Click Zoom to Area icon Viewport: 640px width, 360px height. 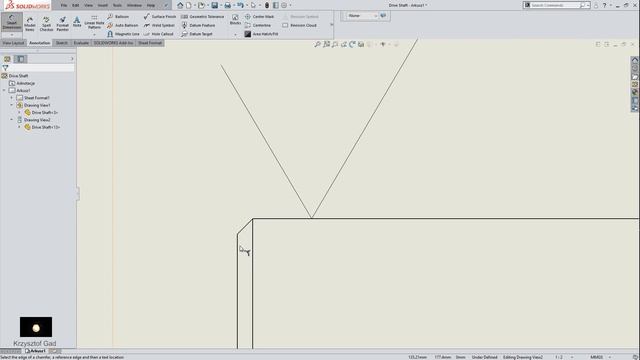(326, 44)
